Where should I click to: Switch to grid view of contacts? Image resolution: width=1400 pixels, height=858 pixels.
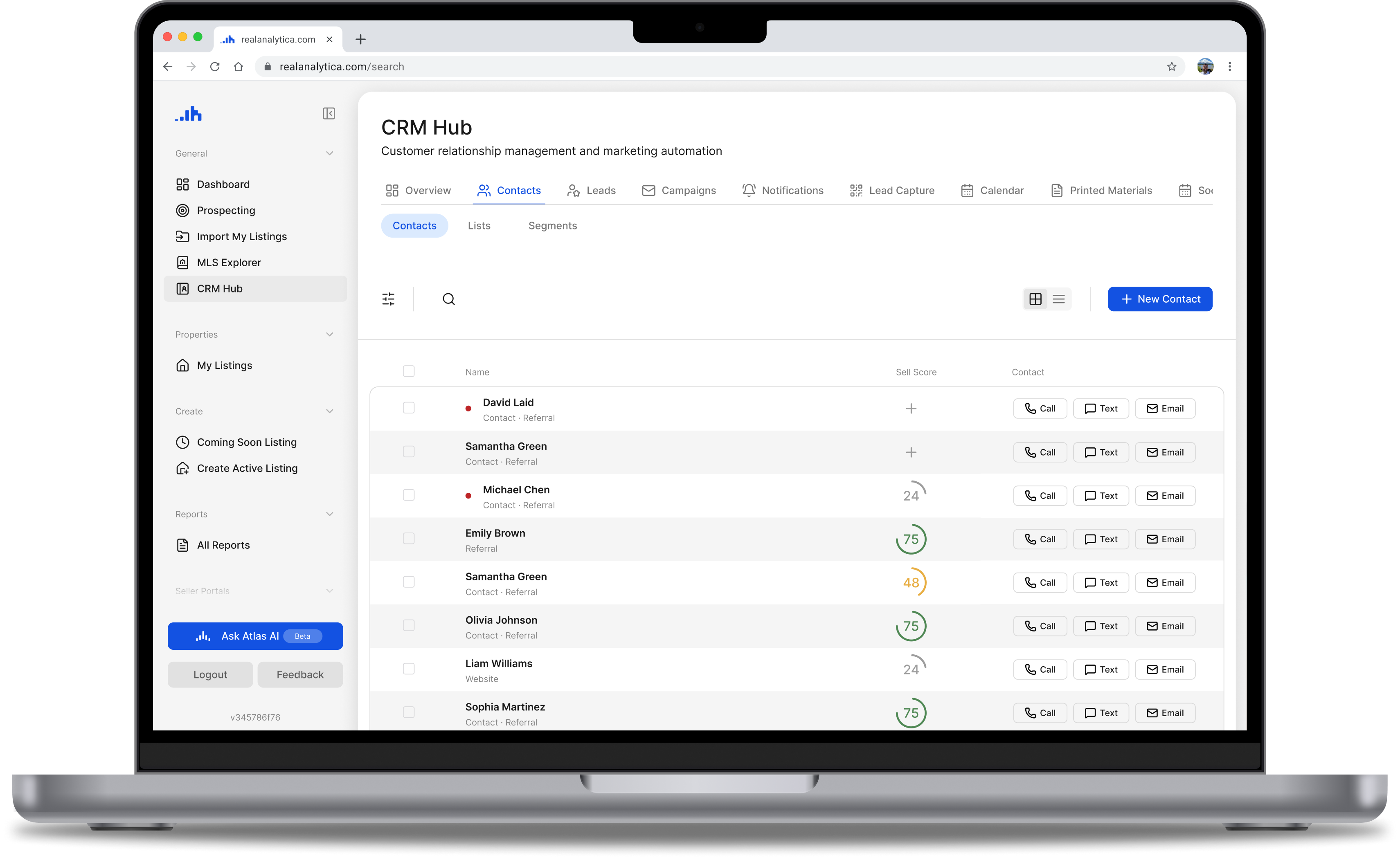point(1035,299)
